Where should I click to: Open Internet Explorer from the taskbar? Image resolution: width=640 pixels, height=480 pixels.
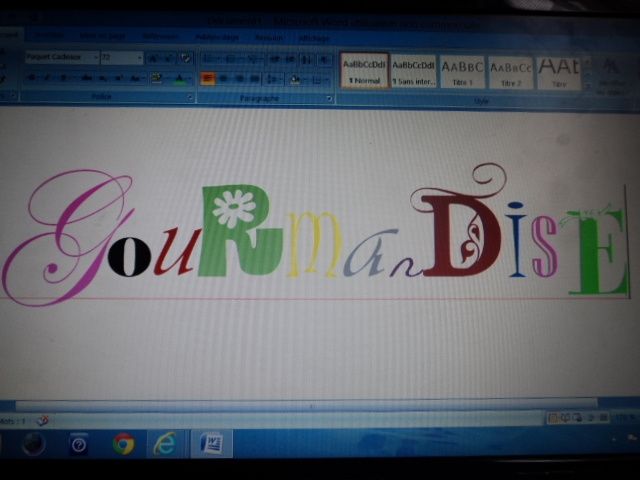point(165,444)
